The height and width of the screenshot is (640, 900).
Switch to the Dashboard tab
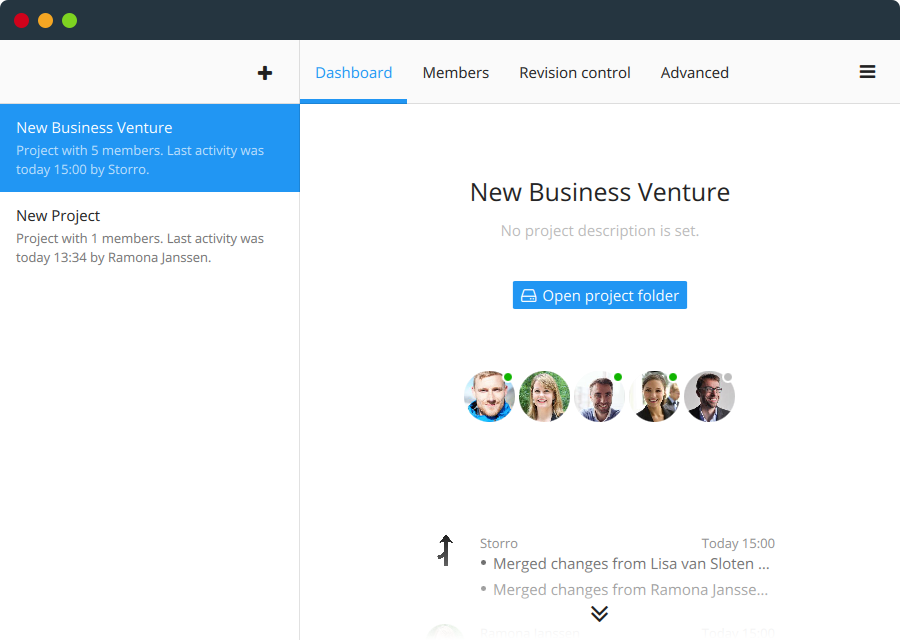[x=353, y=73]
